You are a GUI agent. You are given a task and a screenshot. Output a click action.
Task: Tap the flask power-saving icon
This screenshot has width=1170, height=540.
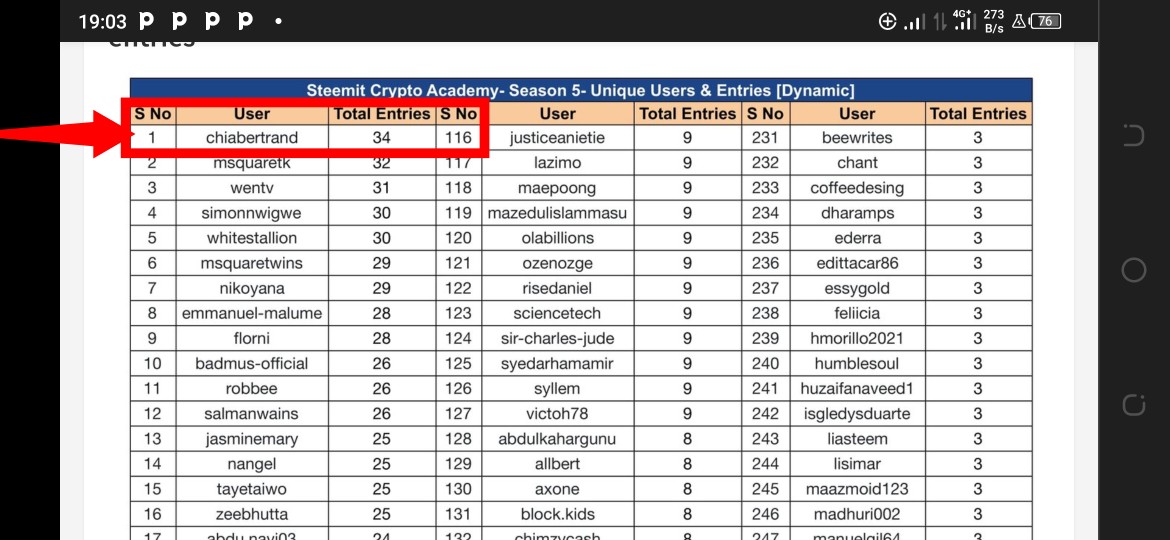coord(1018,22)
